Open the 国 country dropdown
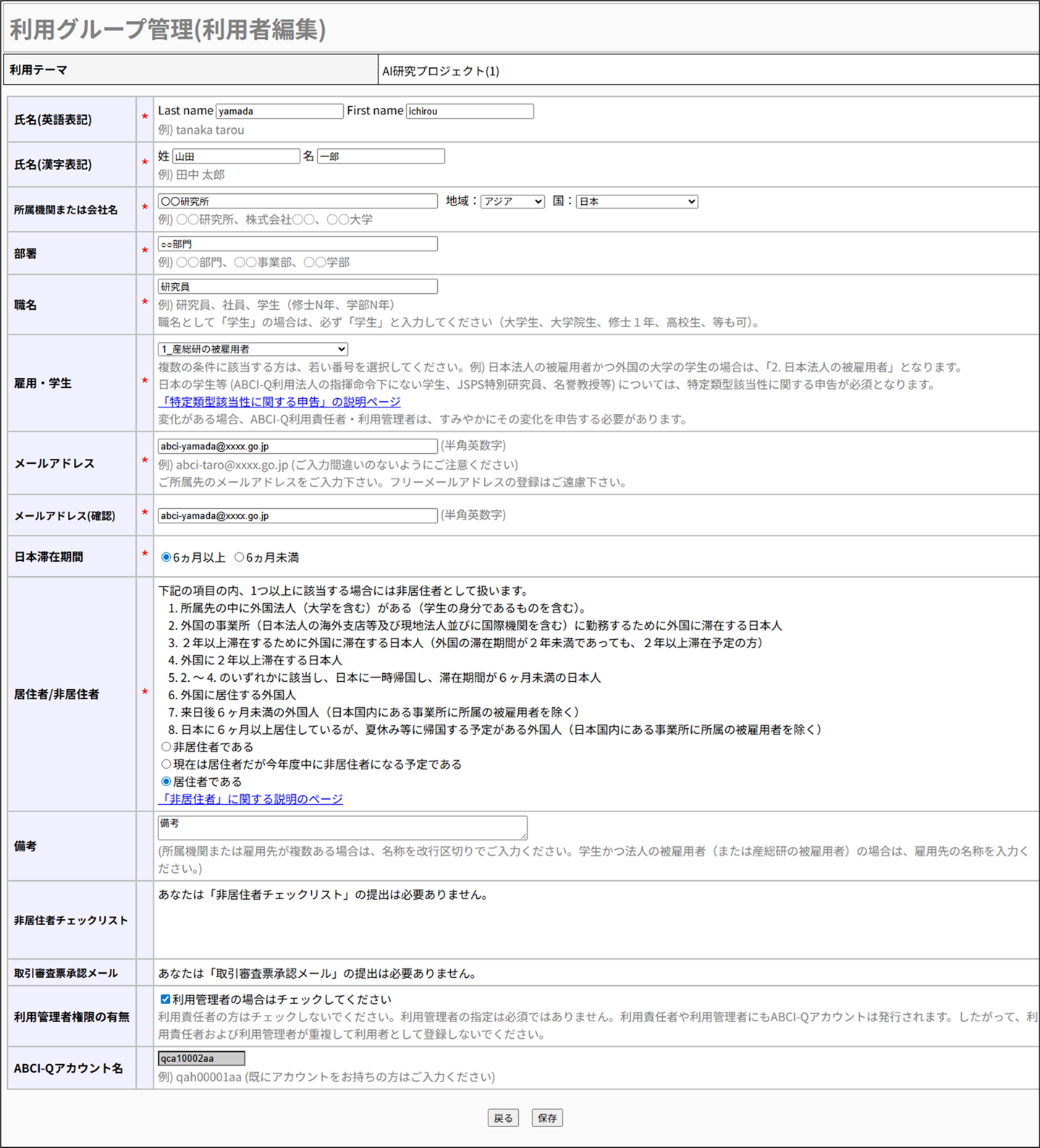 click(636, 202)
